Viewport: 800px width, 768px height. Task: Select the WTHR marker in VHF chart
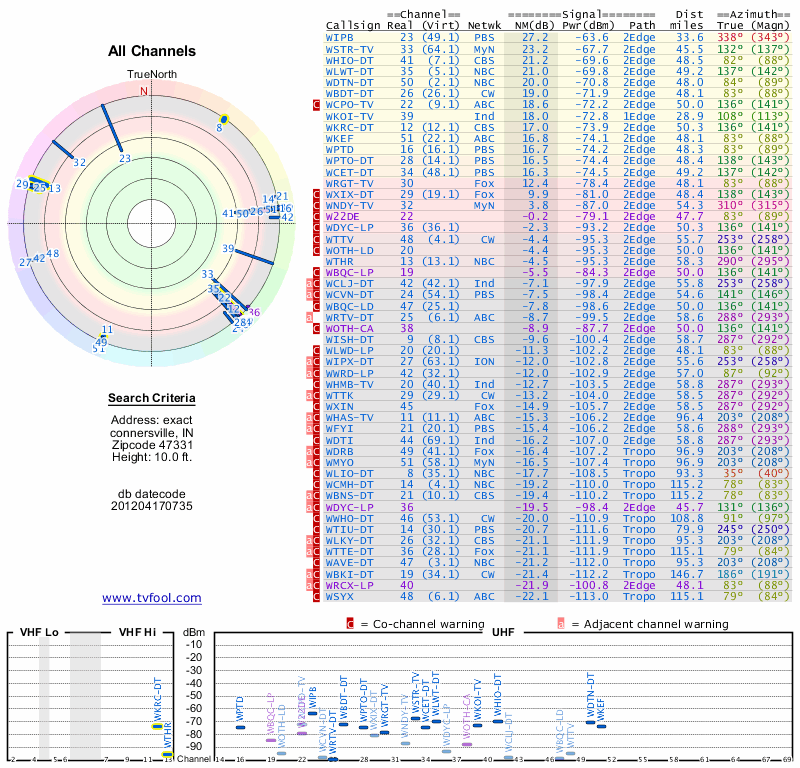pyautogui.click(x=167, y=754)
